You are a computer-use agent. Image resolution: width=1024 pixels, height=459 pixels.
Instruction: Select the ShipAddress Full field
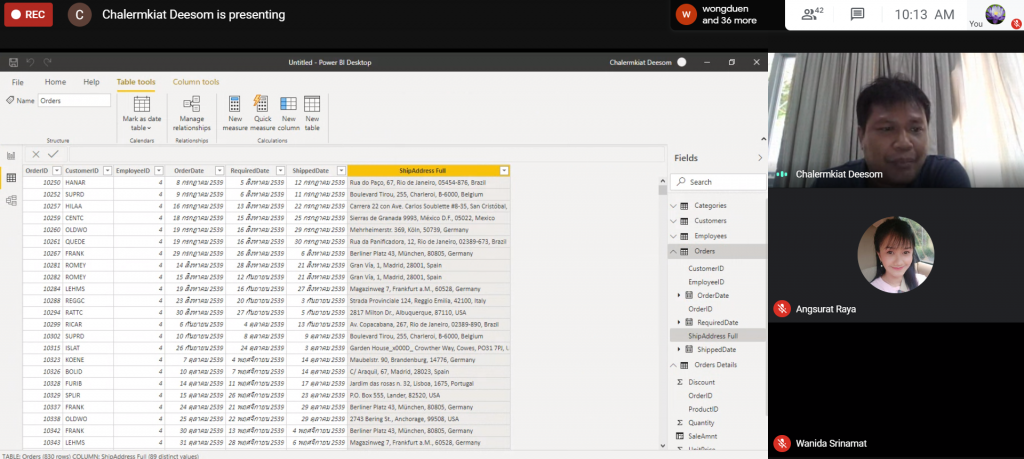pyautogui.click(x=713, y=336)
